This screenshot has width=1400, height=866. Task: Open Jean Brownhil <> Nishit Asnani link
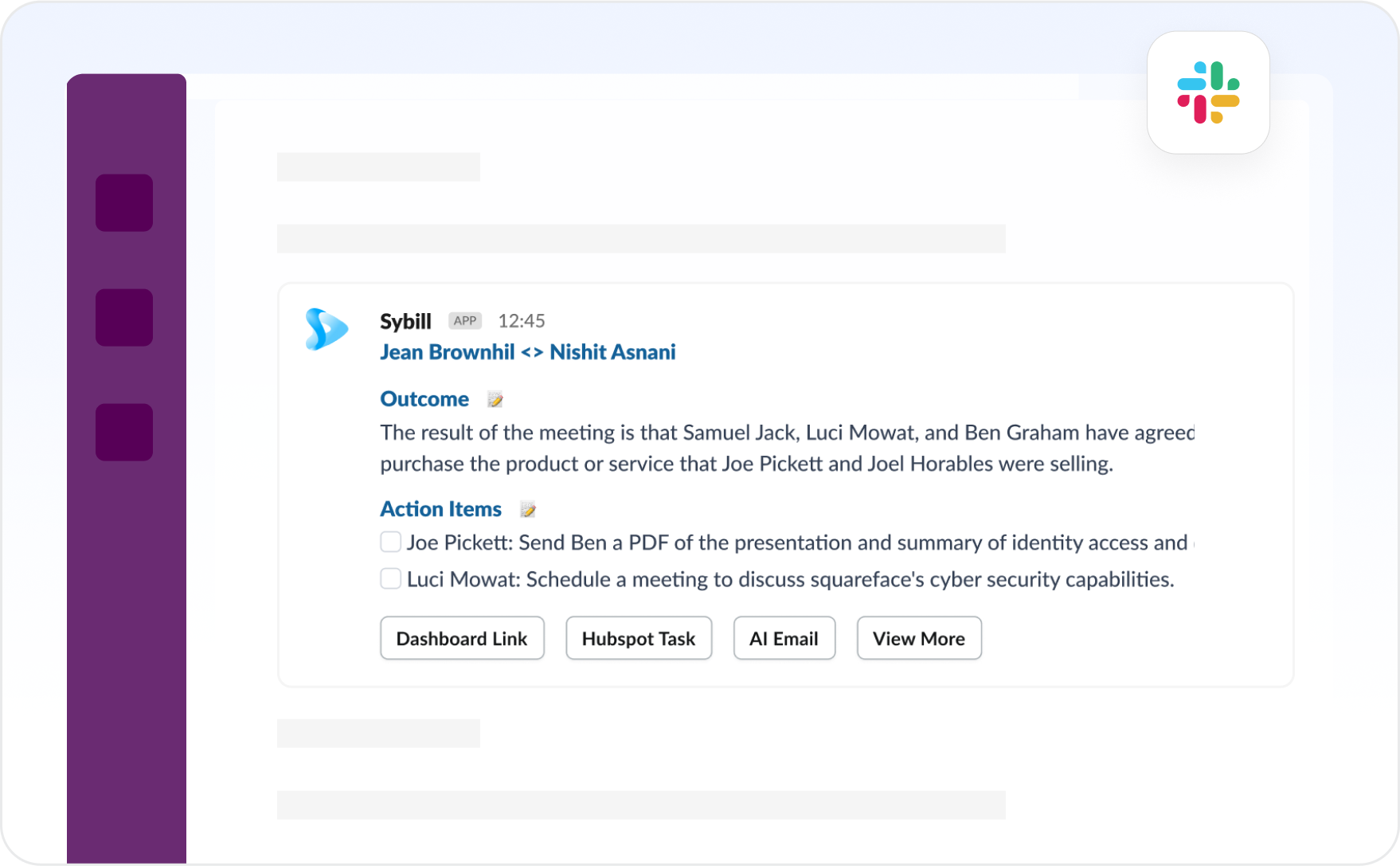527,352
